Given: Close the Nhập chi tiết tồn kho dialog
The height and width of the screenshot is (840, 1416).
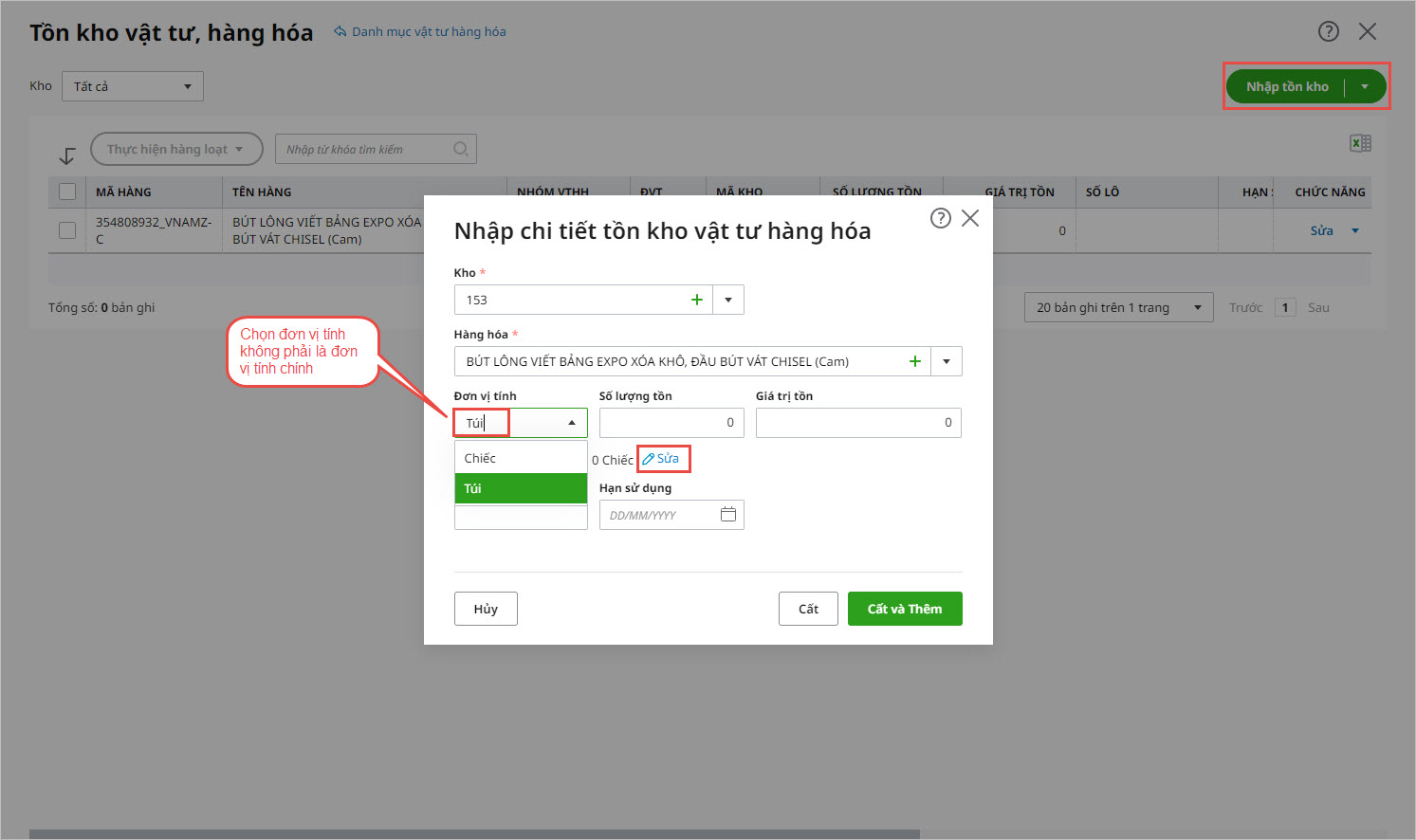Looking at the screenshot, I should [x=970, y=219].
